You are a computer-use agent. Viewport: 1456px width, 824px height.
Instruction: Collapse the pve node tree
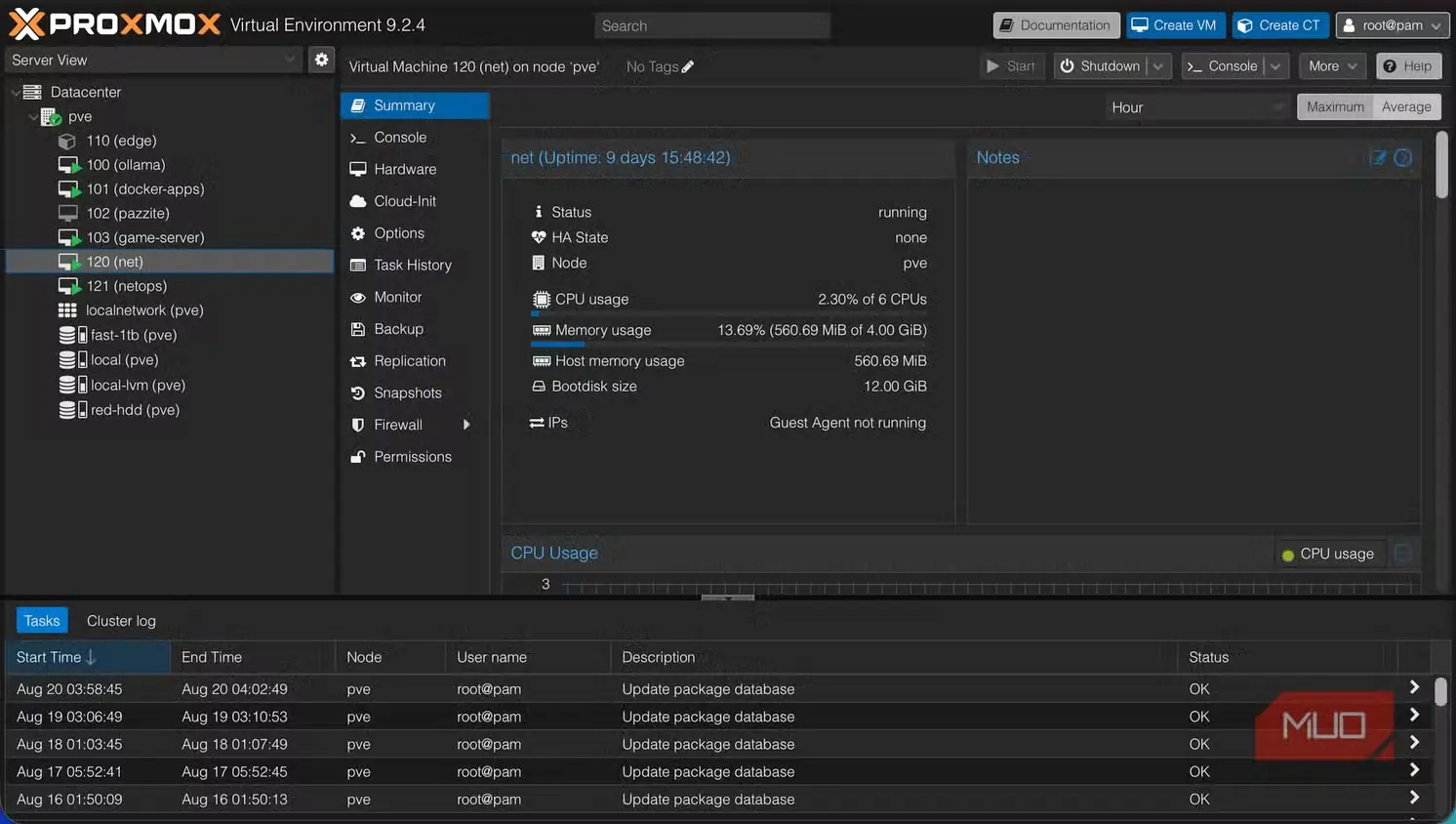[x=33, y=116]
